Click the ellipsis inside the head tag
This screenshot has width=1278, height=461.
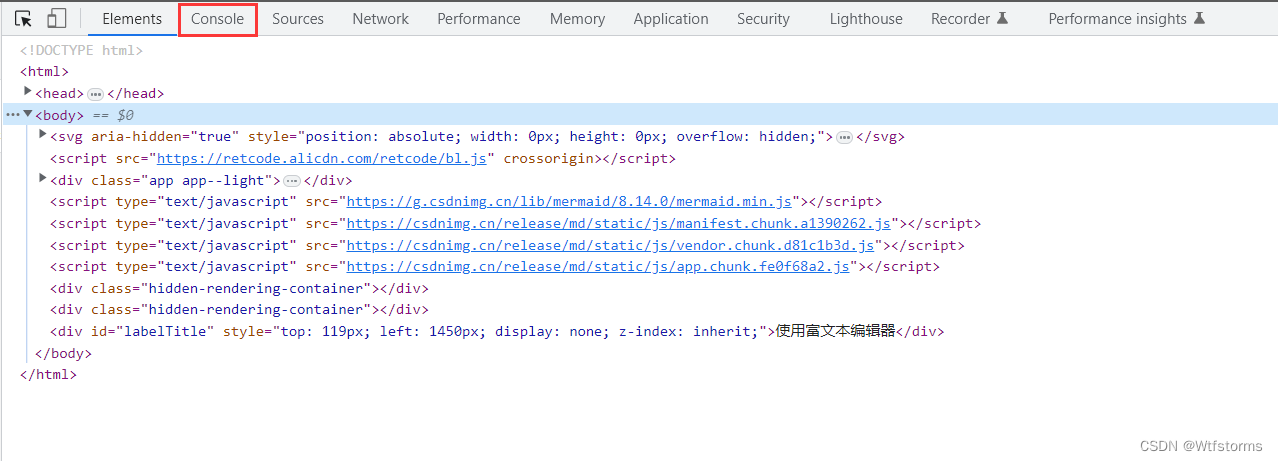click(96, 94)
